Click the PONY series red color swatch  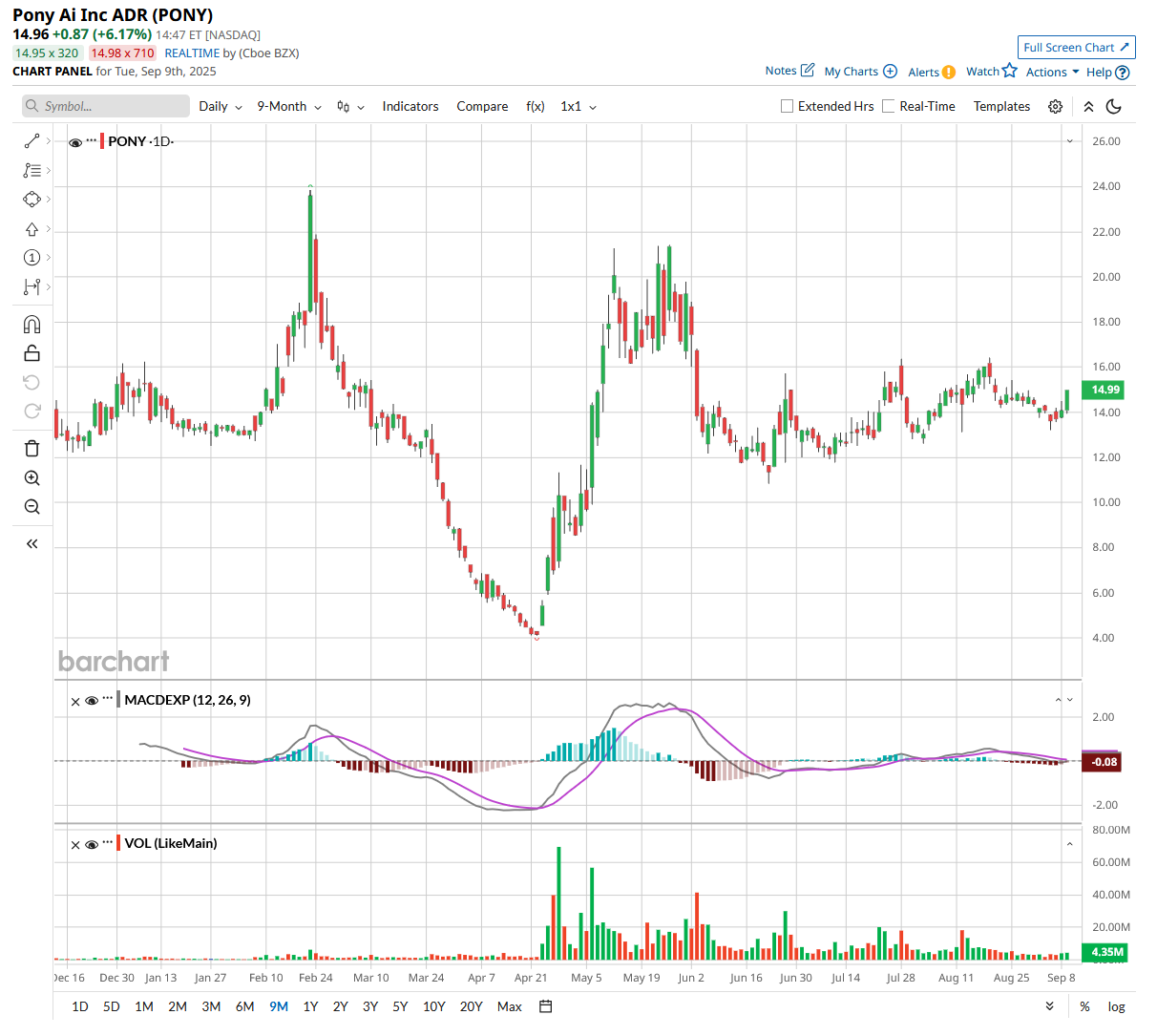[x=102, y=141]
